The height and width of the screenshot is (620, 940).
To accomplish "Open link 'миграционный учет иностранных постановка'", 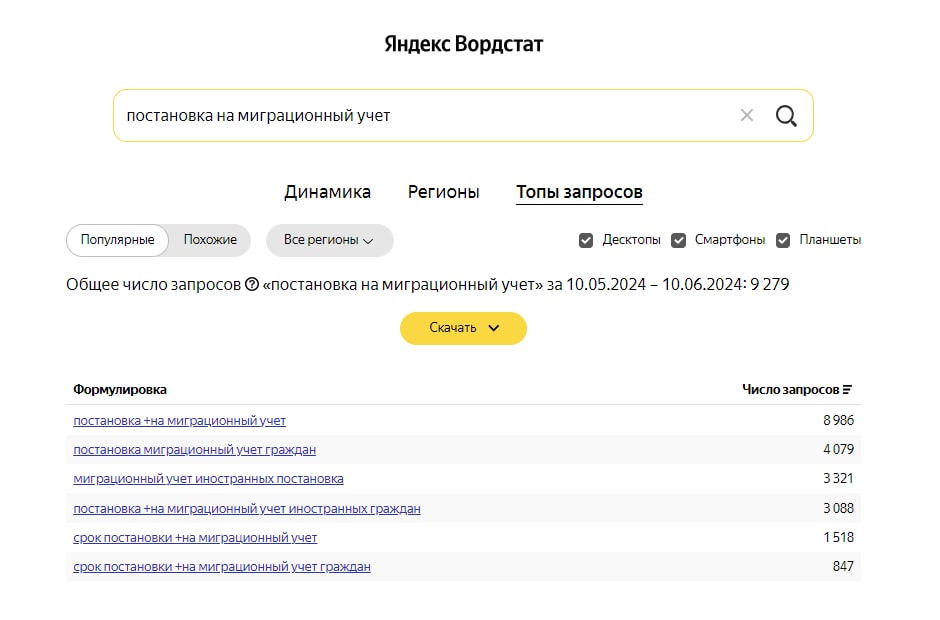I will (x=208, y=479).
